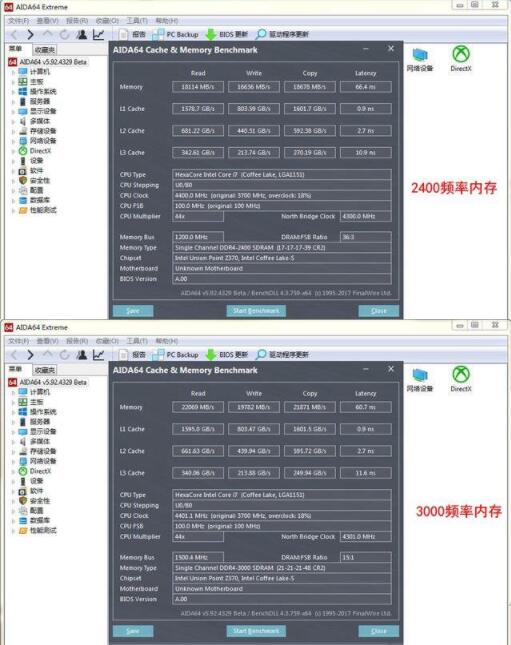Image resolution: width=511 pixels, height=645 pixels.
Task: Expand 性能测试 tree node in 2400频率内存 window
Action: click(x=13, y=211)
